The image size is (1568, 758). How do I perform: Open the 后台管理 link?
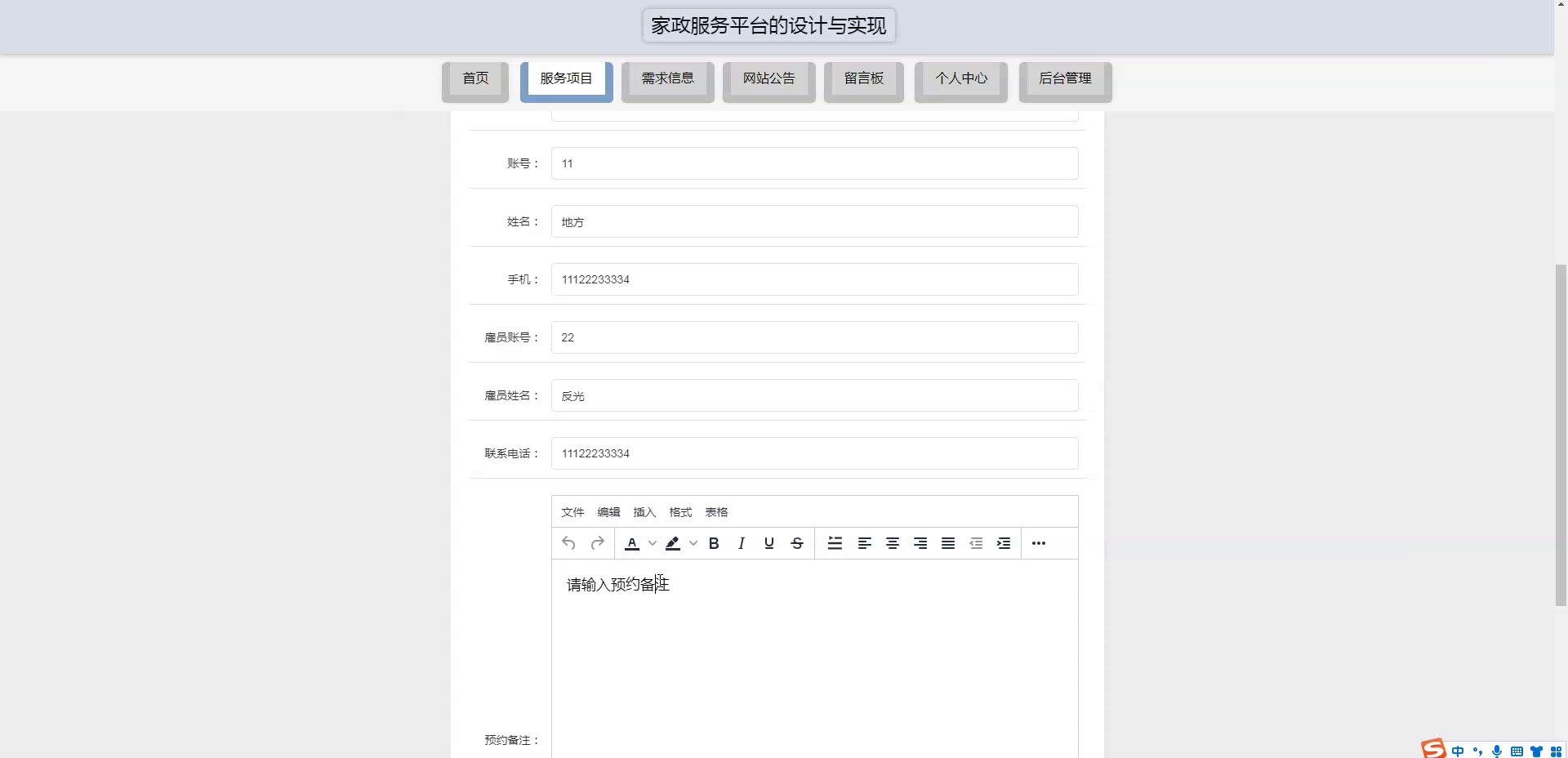[x=1065, y=78]
